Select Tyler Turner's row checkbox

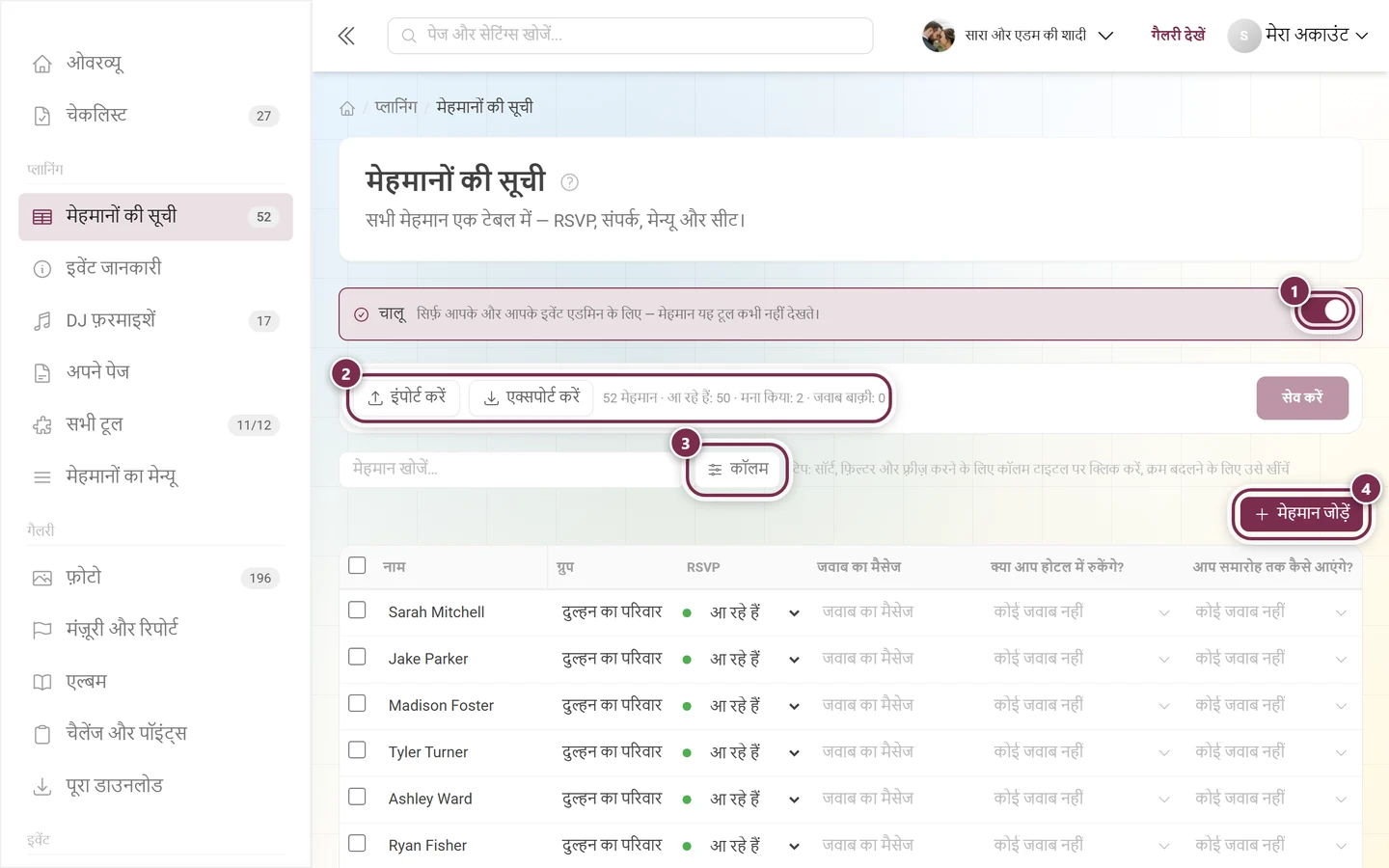pyautogui.click(x=357, y=750)
